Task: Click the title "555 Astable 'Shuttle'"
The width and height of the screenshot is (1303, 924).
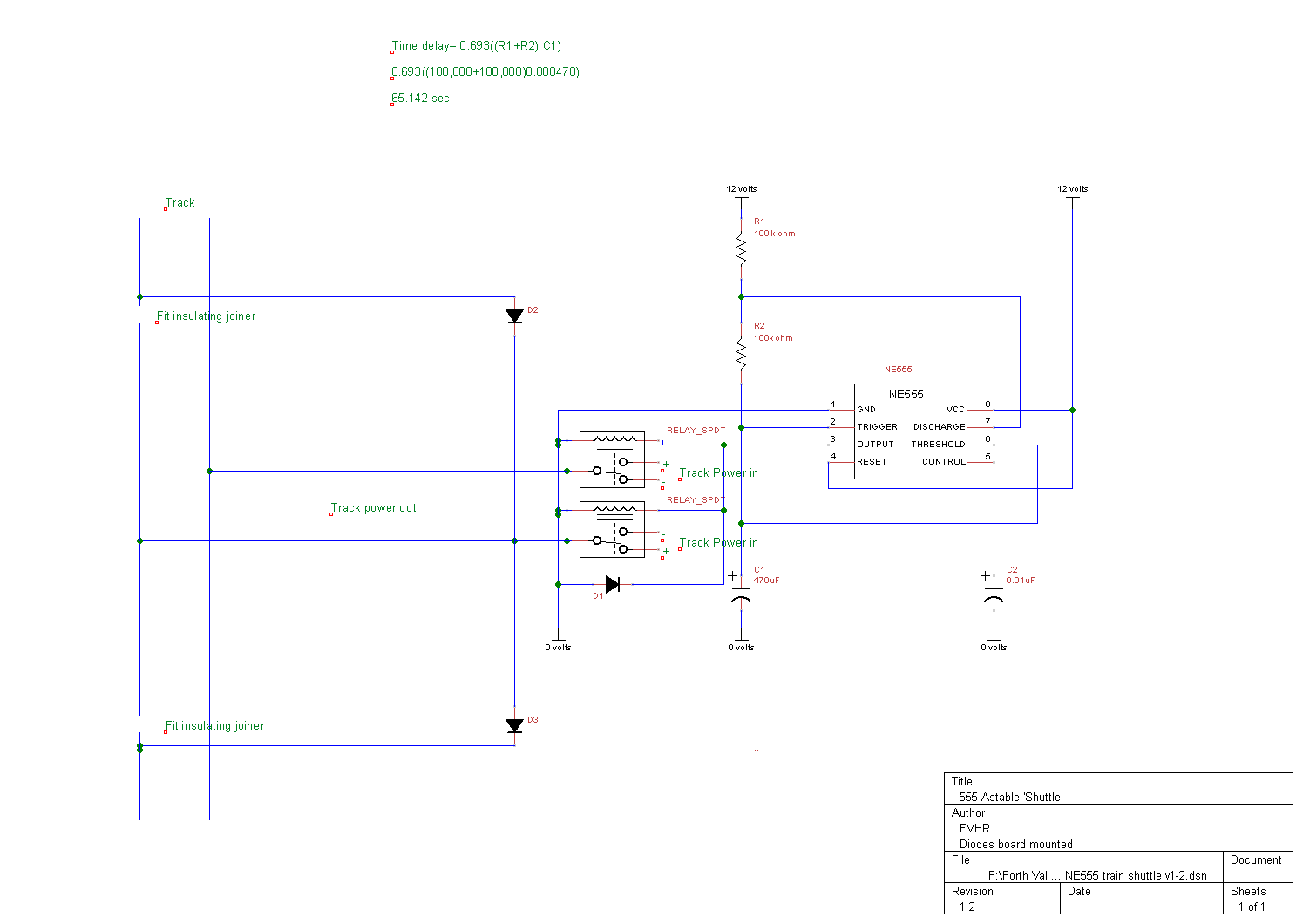Action: (1011, 797)
